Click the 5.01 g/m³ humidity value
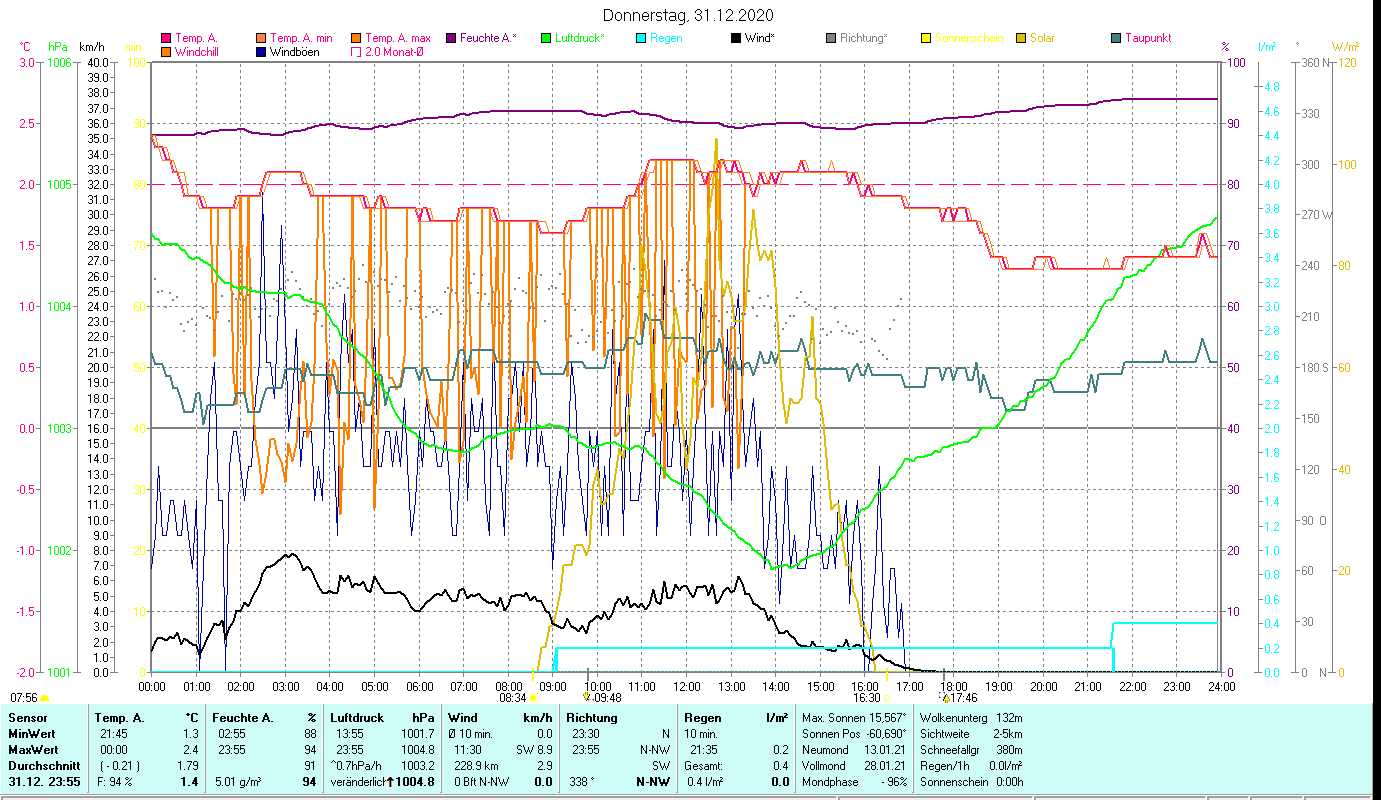Image resolution: width=1381 pixels, height=800 pixels. tap(238, 782)
